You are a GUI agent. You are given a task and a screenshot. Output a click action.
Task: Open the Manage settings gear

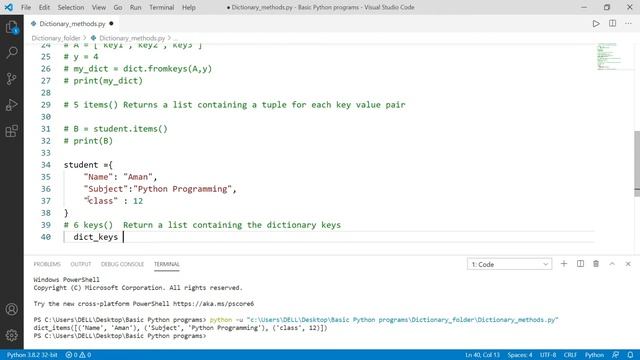pos(11,335)
